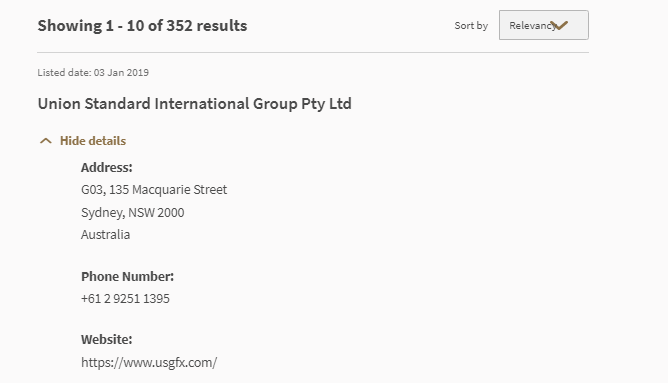
Task: Click the Listed date 03 Jan 2019 text
Action: (x=93, y=72)
